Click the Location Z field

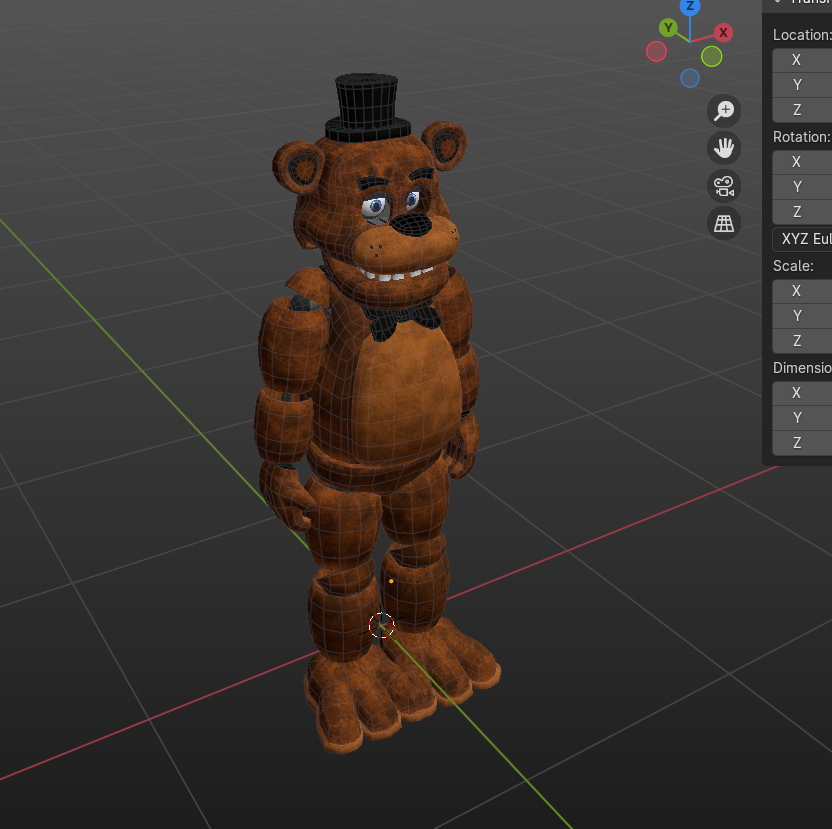tap(802, 110)
